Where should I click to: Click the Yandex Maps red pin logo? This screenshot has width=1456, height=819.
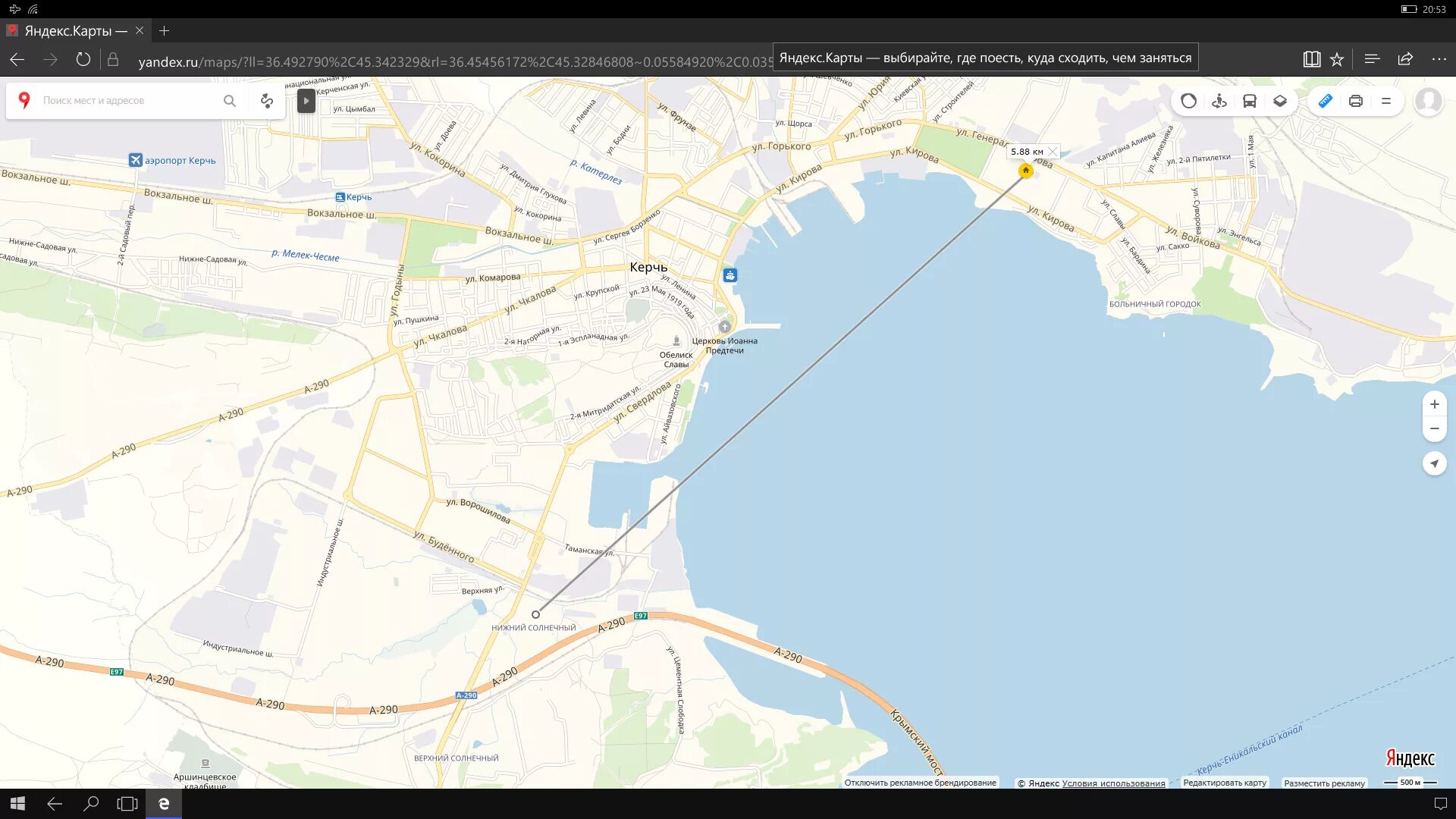click(24, 100)
